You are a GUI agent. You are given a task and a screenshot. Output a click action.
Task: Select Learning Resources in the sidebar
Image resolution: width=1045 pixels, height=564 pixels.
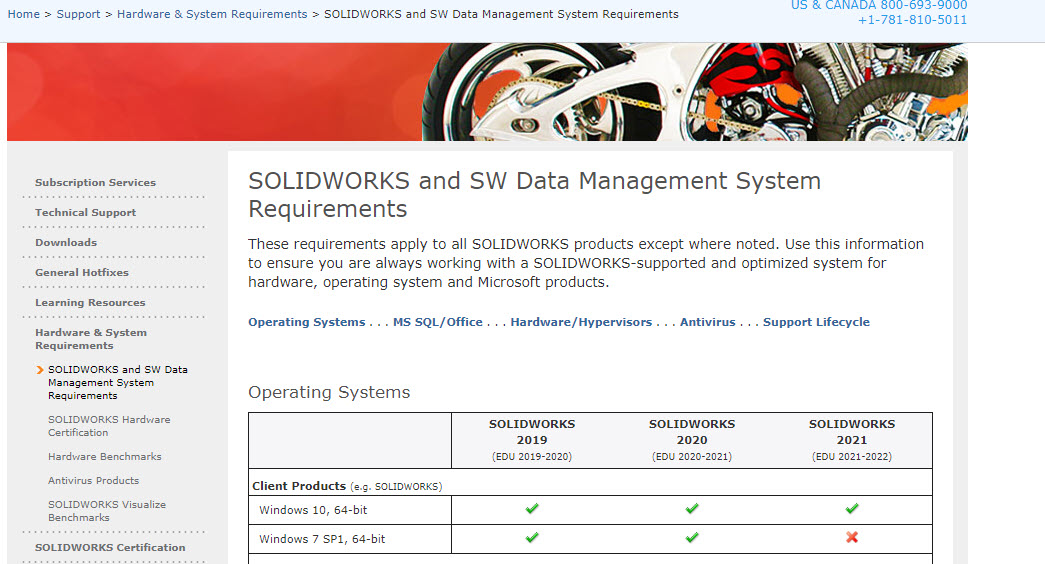pos(90,303)
